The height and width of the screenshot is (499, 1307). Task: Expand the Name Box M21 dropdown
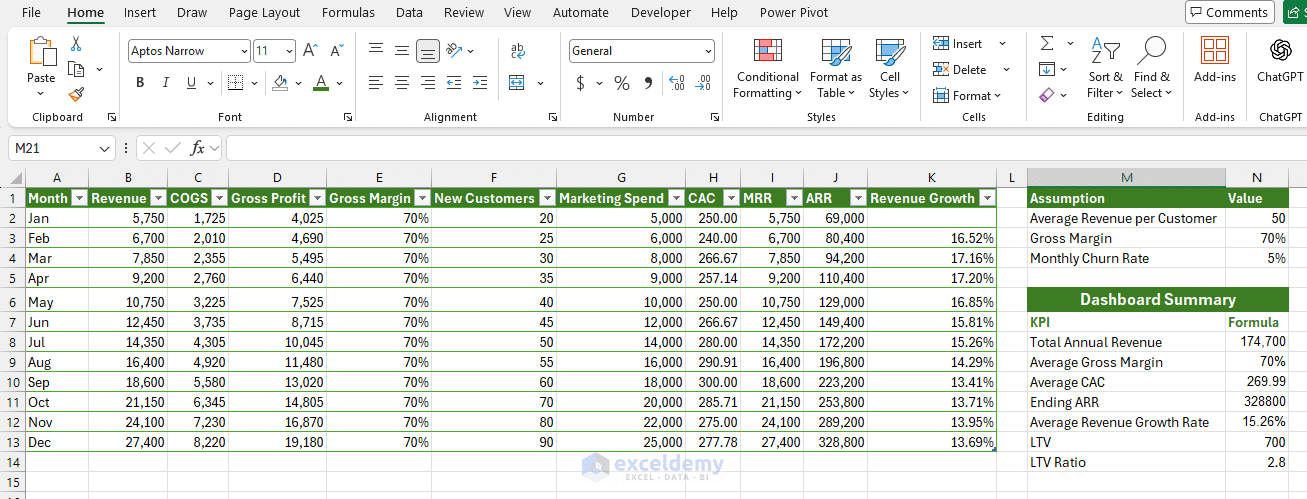(x=105, y=148)
